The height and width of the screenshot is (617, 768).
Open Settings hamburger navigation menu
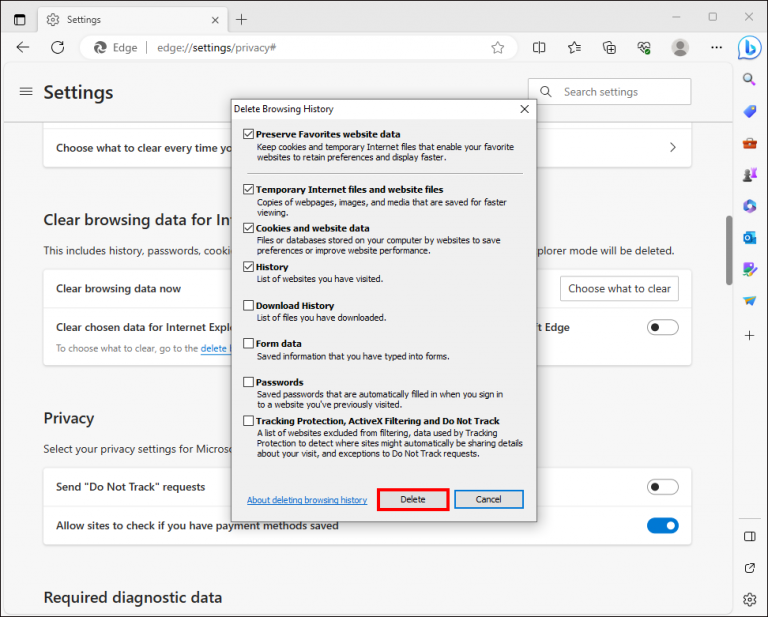(26, 92)
